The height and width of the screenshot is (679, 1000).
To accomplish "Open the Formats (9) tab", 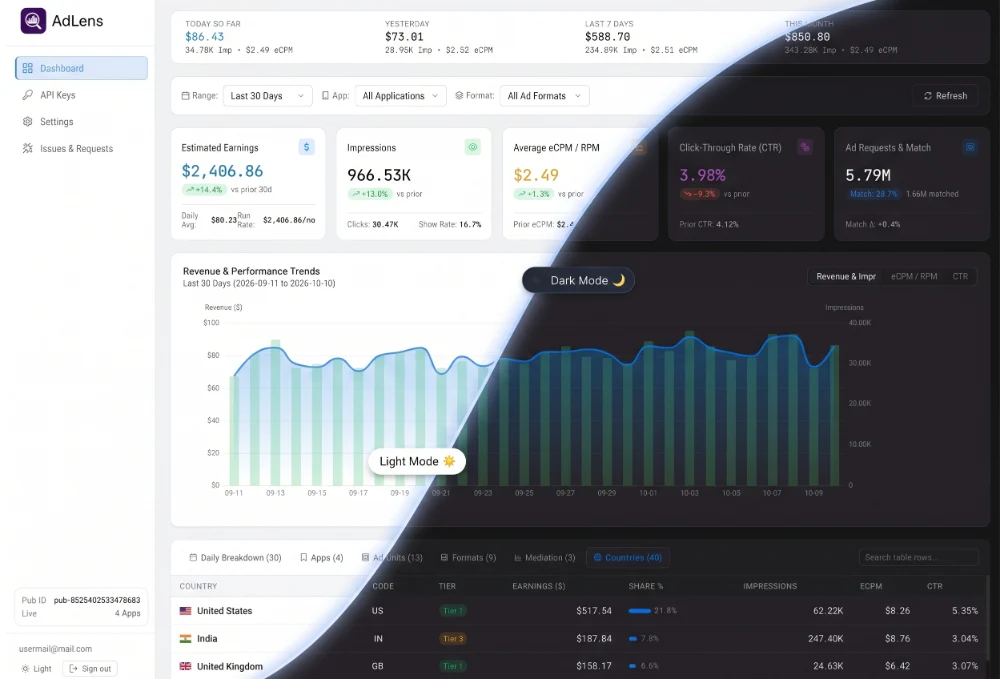I will (x=468, y=558).
